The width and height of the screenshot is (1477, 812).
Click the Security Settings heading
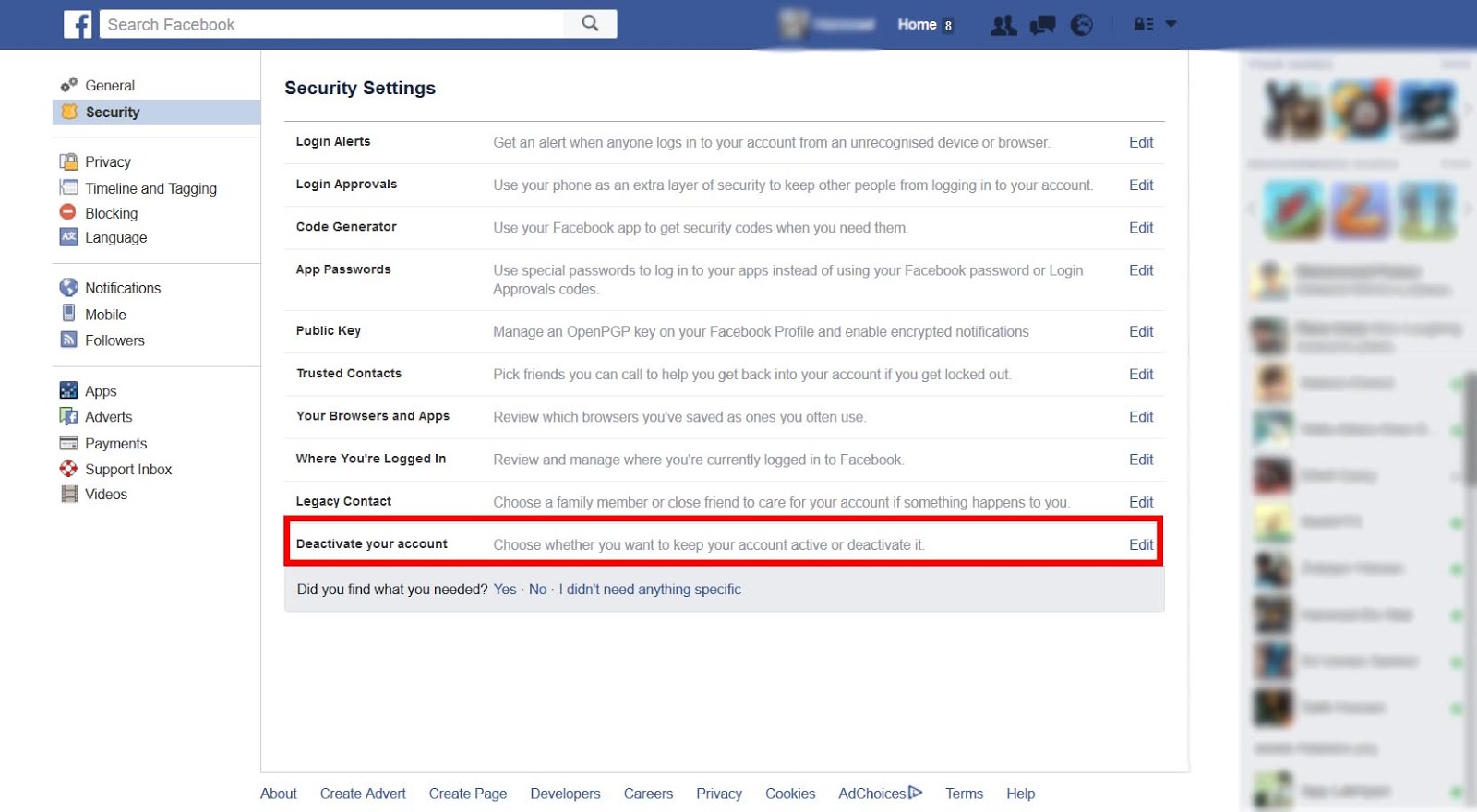coord(360,88)
